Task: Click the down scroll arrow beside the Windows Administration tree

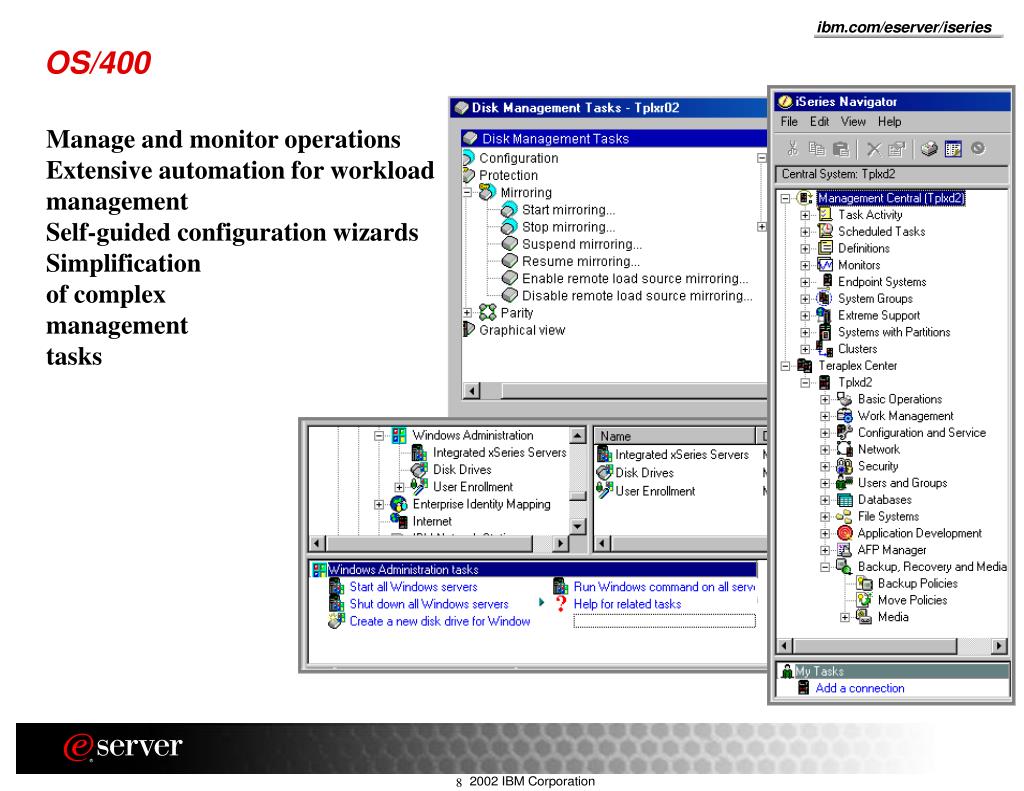Action: pos(577,526)
